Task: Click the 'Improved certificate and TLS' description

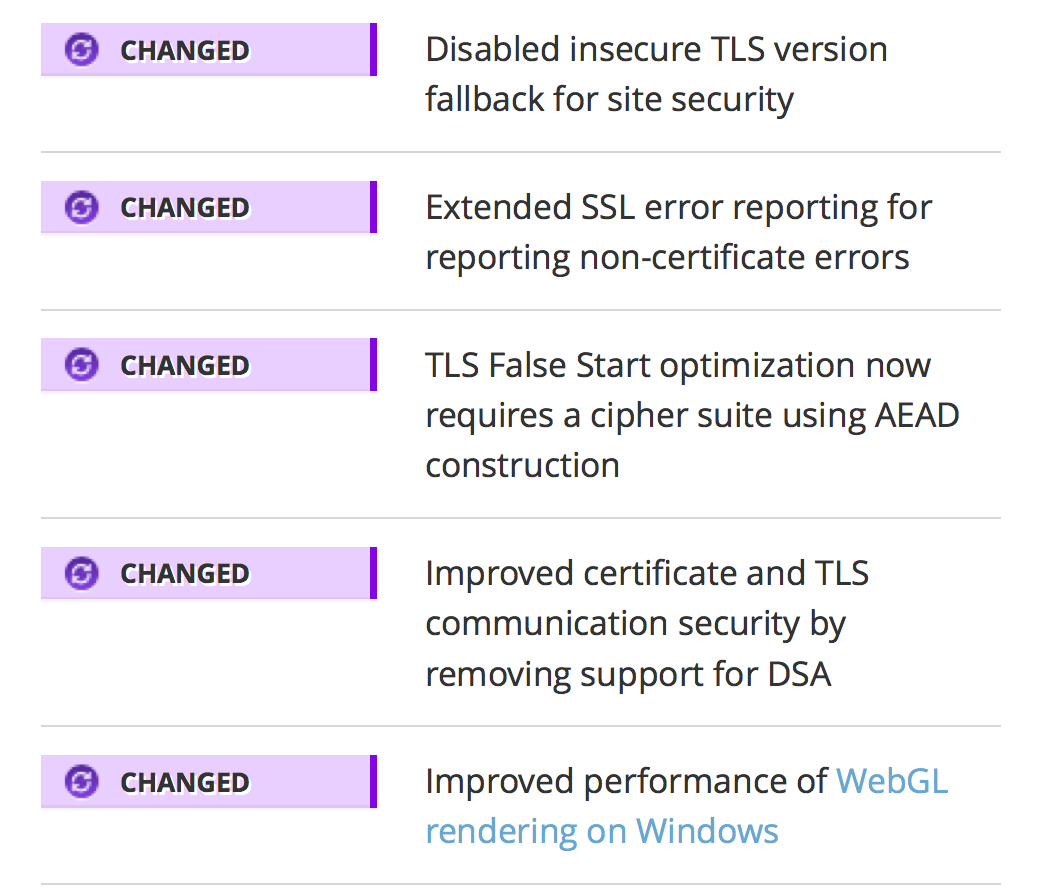Action: click(647, 623)
